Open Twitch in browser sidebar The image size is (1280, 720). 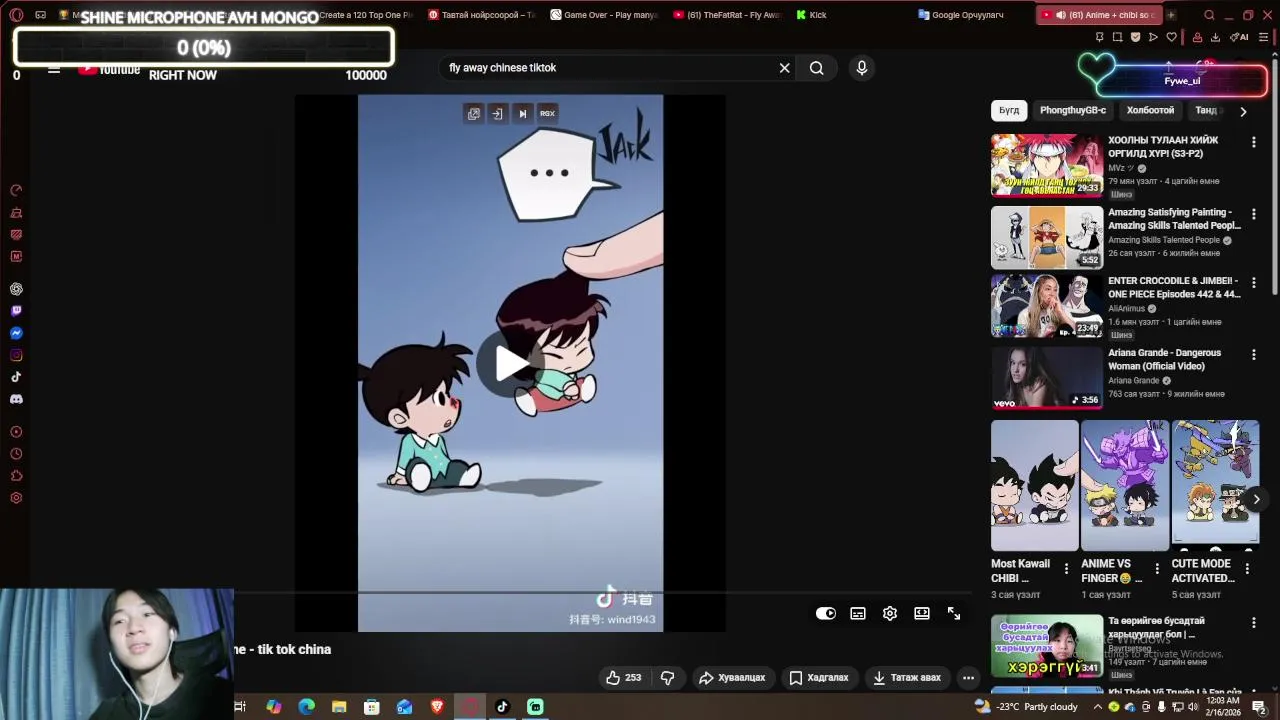[16, 311]
